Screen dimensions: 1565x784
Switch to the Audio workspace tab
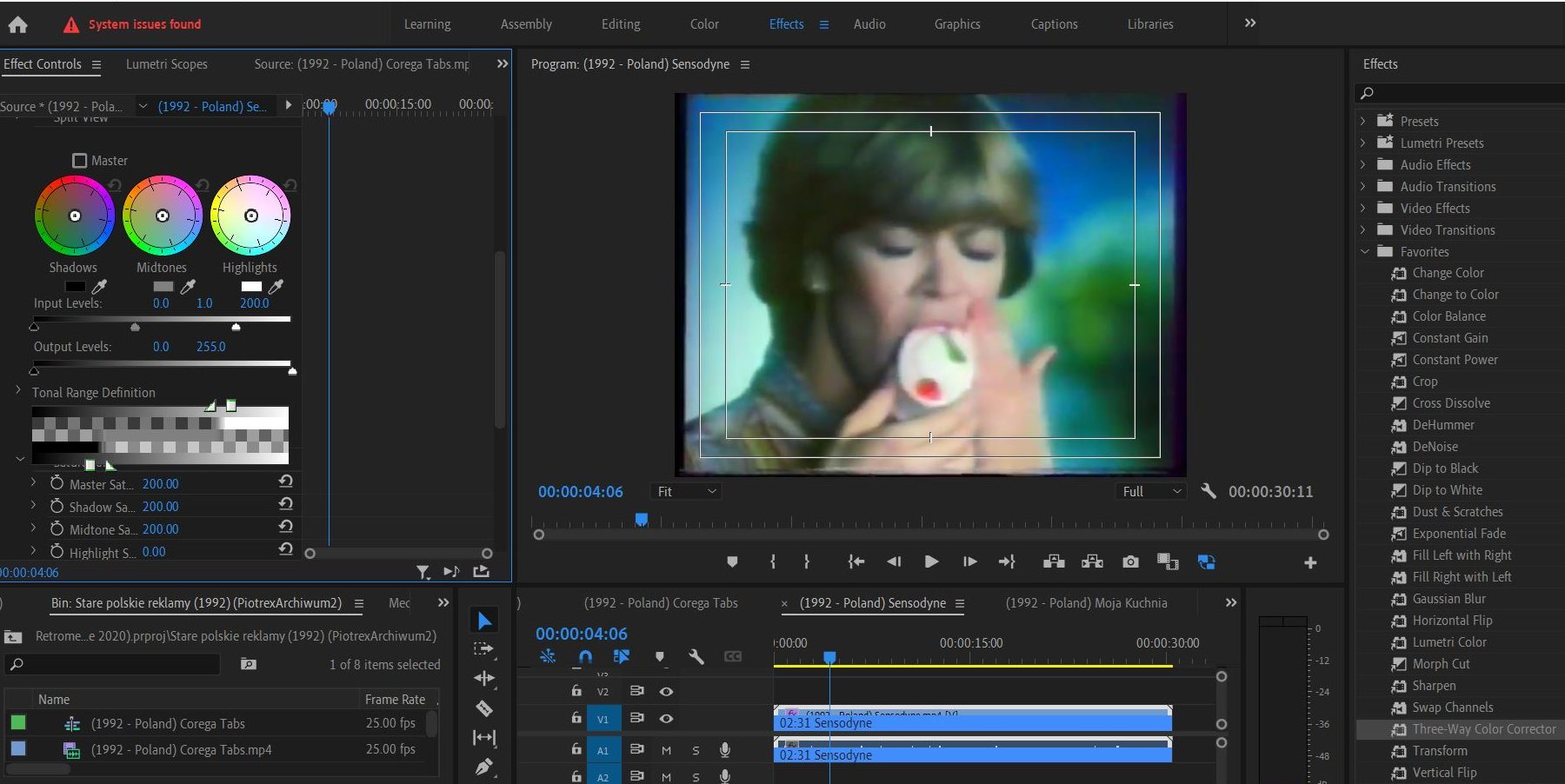click(869, 24)
